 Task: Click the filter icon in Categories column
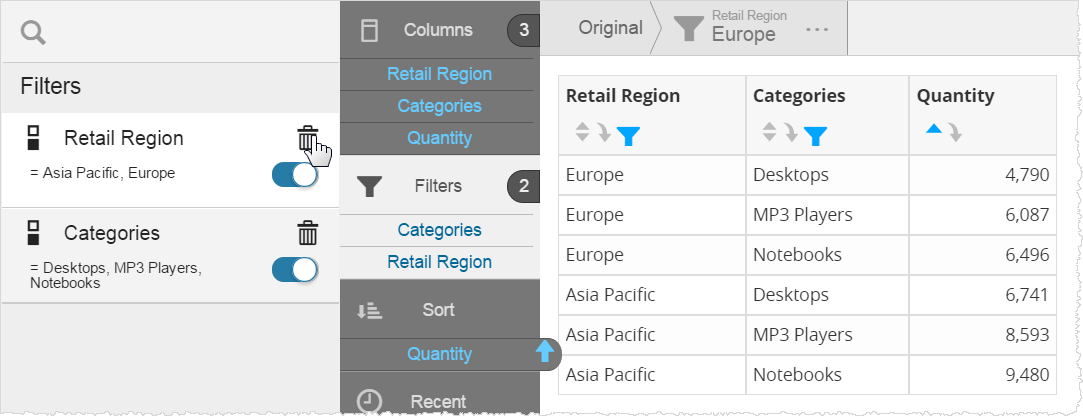pyautogui.click(x=815, y=134)
